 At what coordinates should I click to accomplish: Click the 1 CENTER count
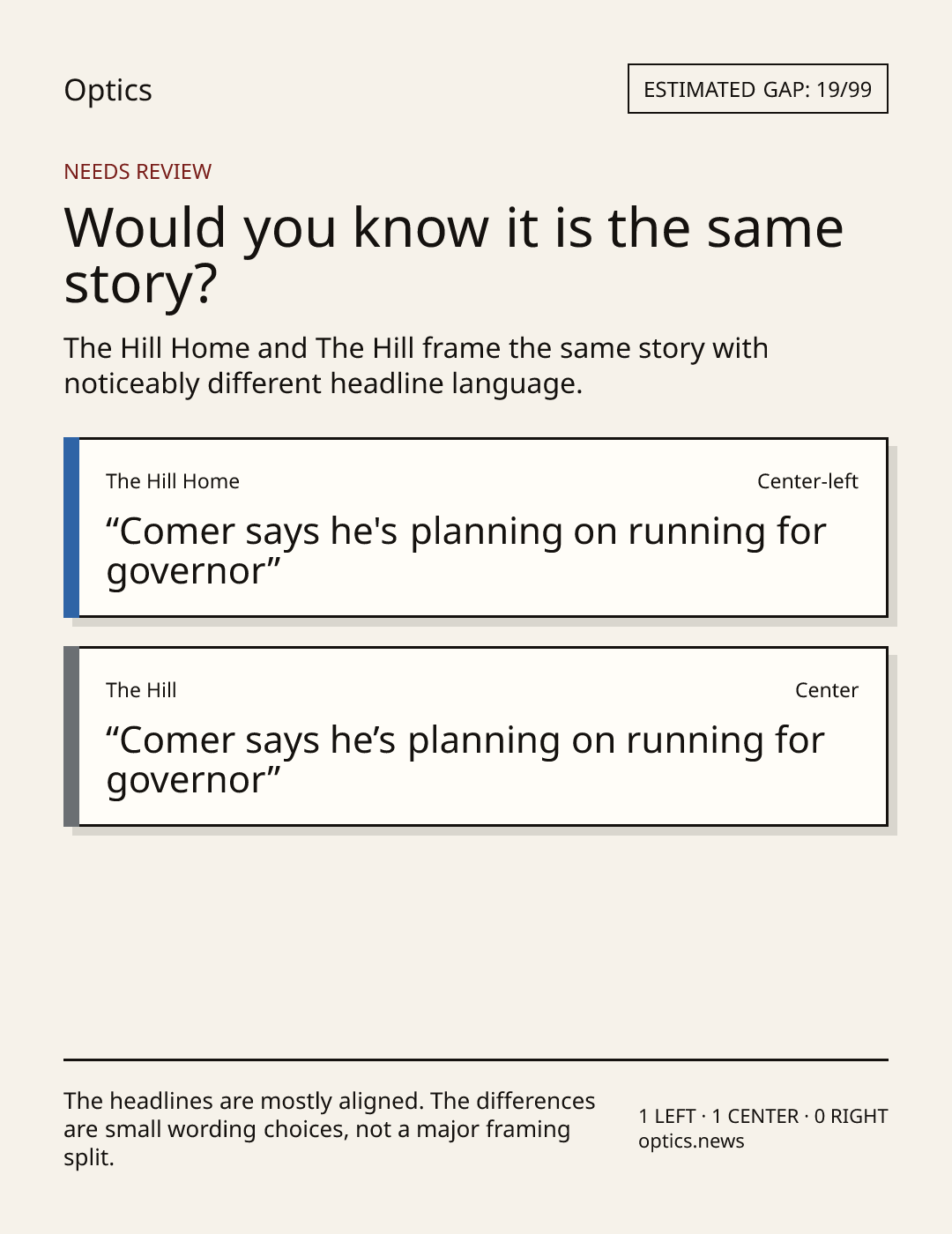pyautogui.click(x=755, y=1117)
